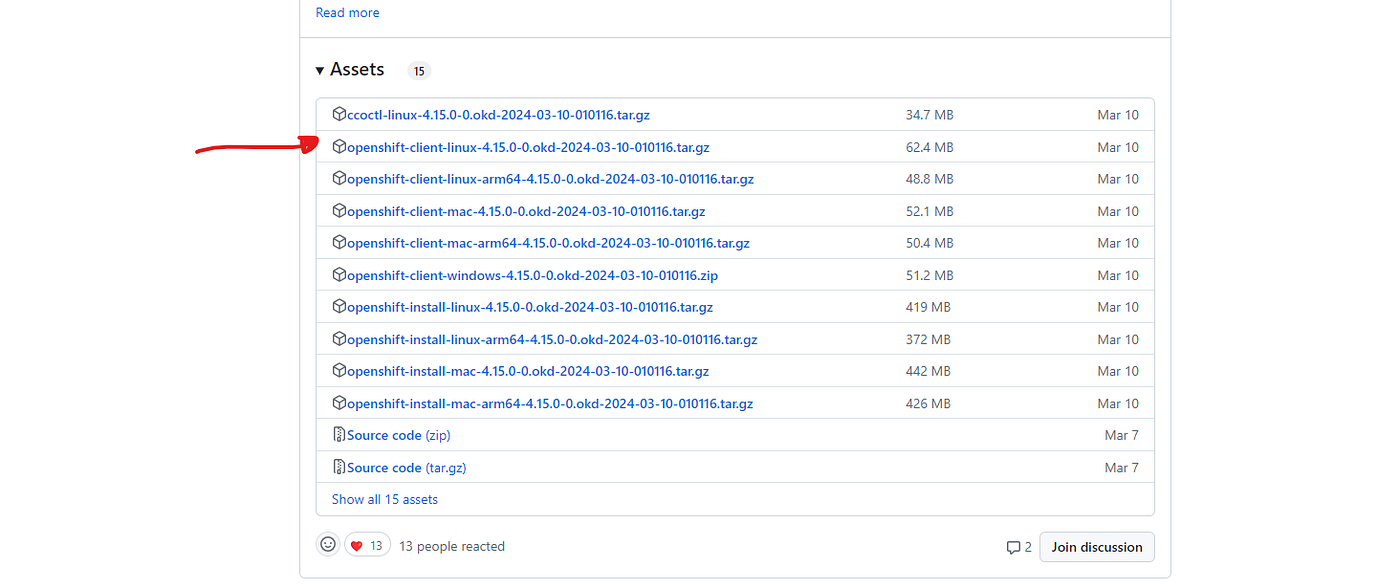Download openshift-install-linux-arm64 tar.gz
Screen dimensions: 1400x587
click(552, 339)
